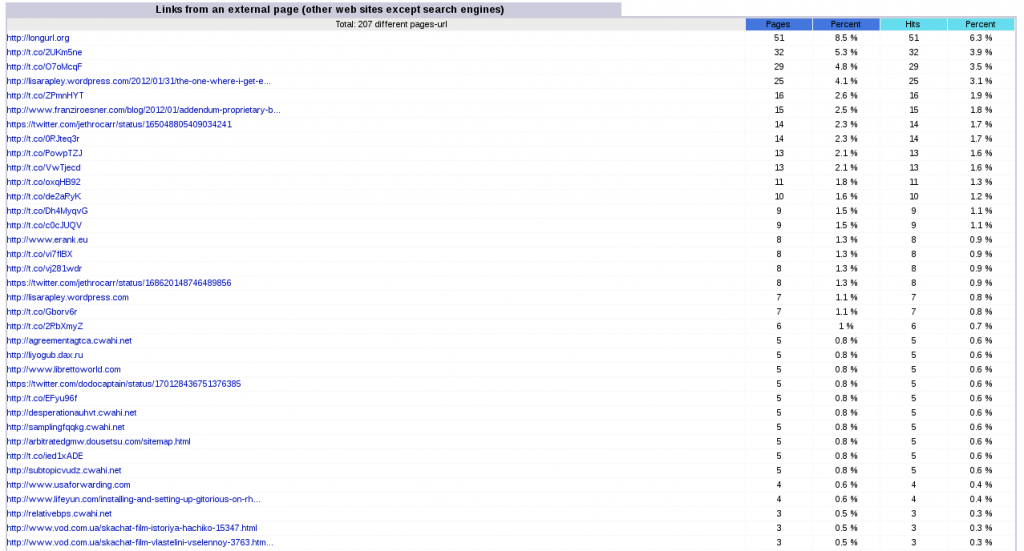Open the arbitratedgmw.dousetsu.com sitemap link

tap(99, 441)
